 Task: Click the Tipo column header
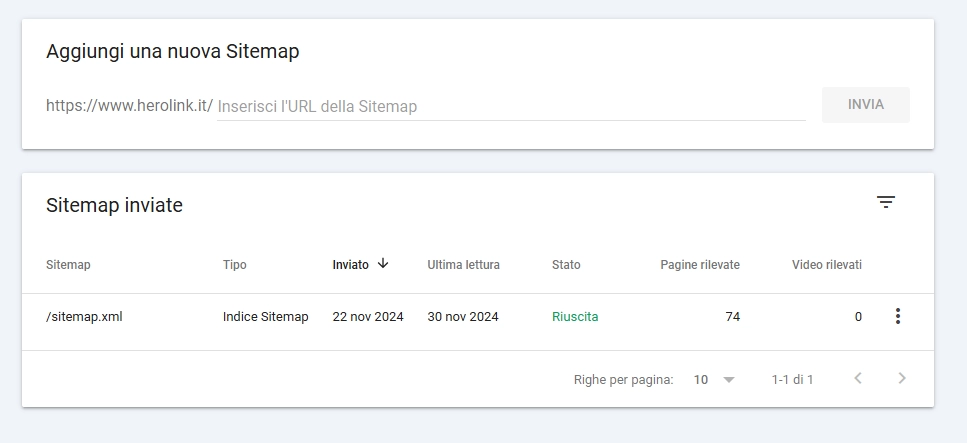(x=234, y=265)
